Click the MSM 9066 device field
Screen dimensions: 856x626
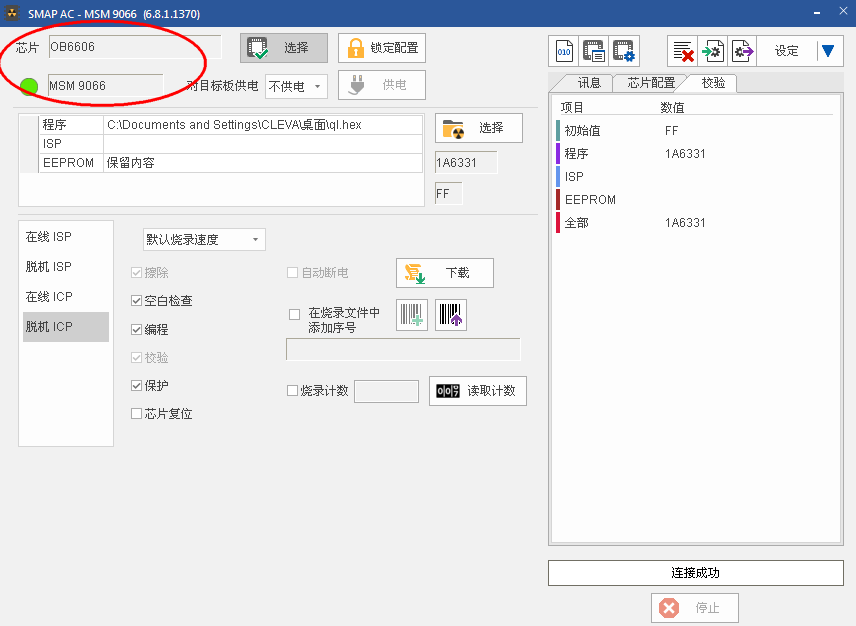pos(106,86)
